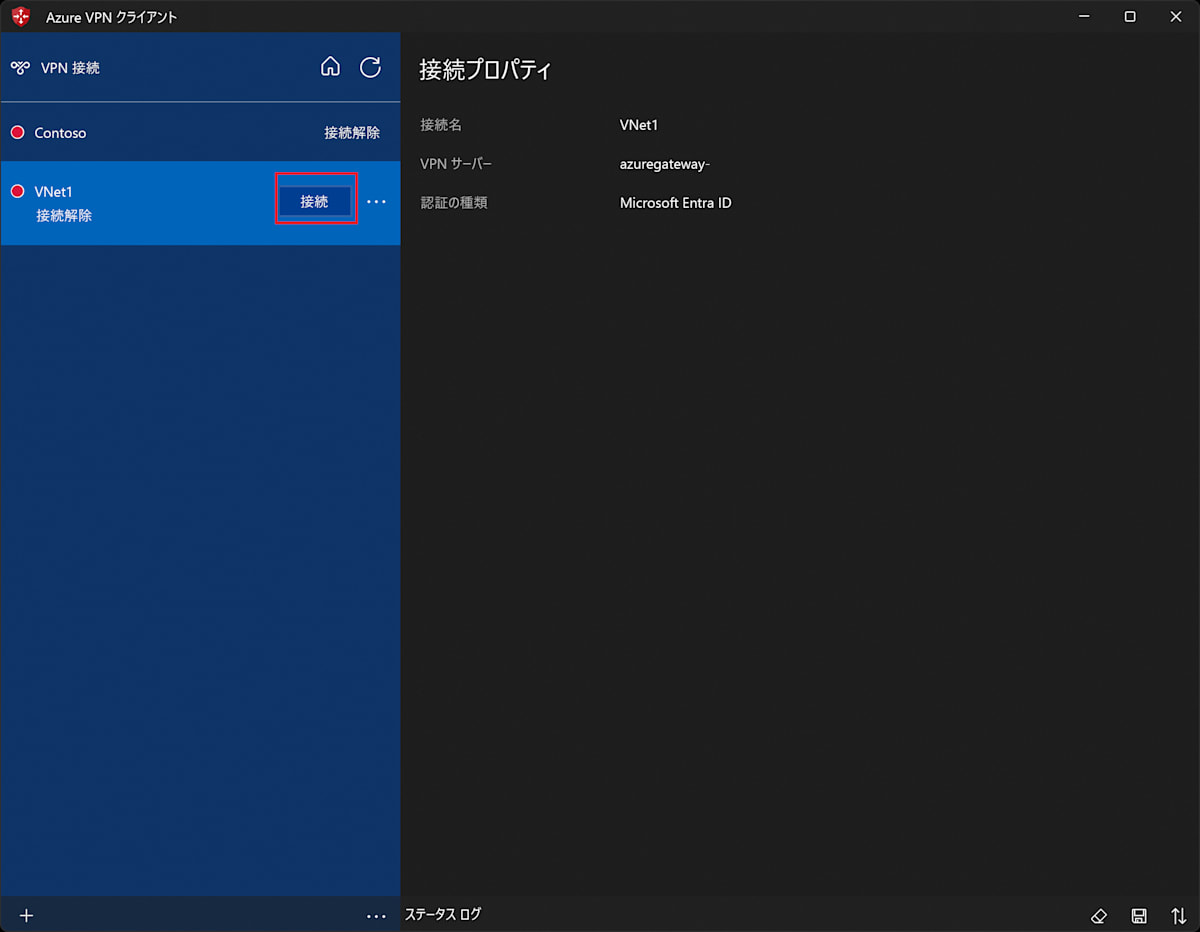
Task: Save the status log using disk icon
Action: 1139,915
